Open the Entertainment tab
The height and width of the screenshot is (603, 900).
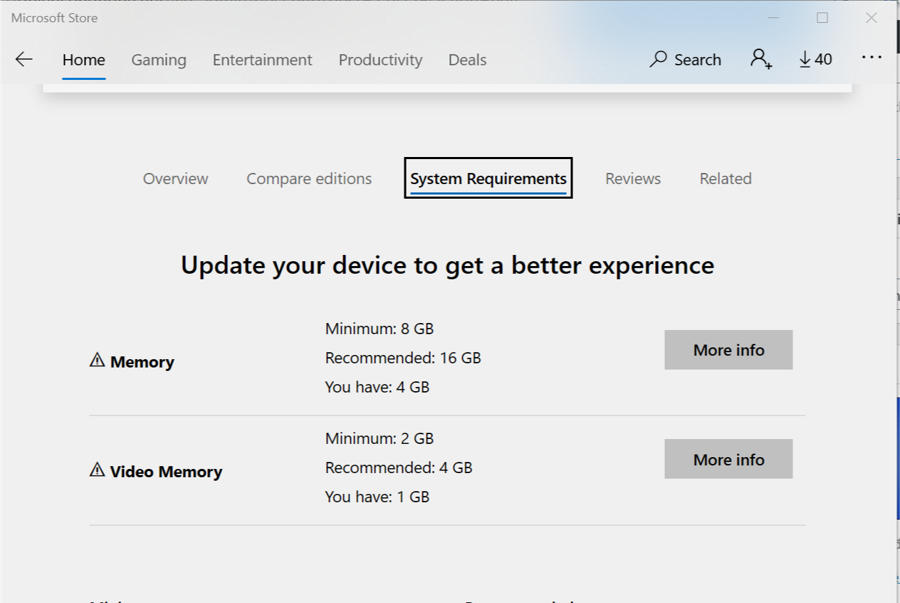coord(262,60)
